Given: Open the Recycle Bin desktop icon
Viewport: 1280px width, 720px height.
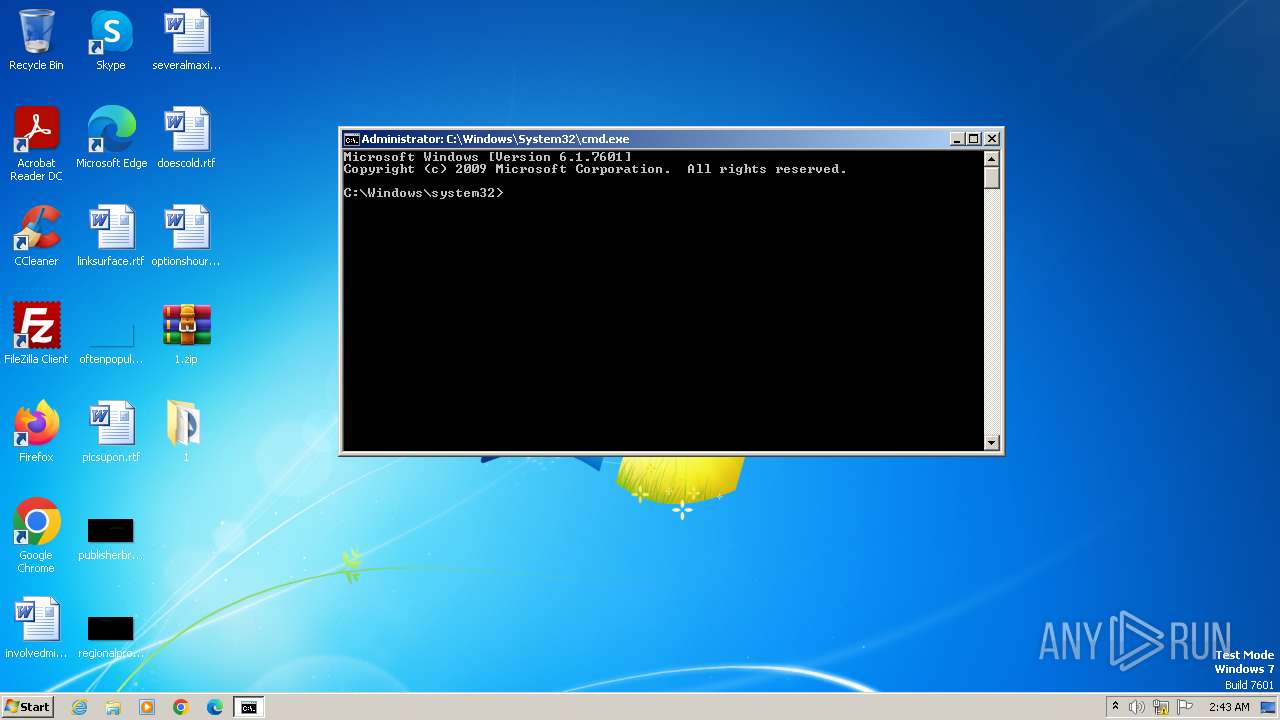Looking at the screenshot, I should point(36,40).
